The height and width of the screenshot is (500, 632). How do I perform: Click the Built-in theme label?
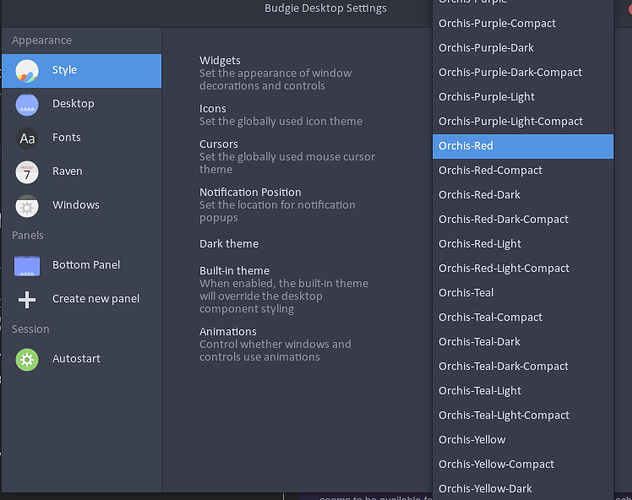tap(234, 271)
